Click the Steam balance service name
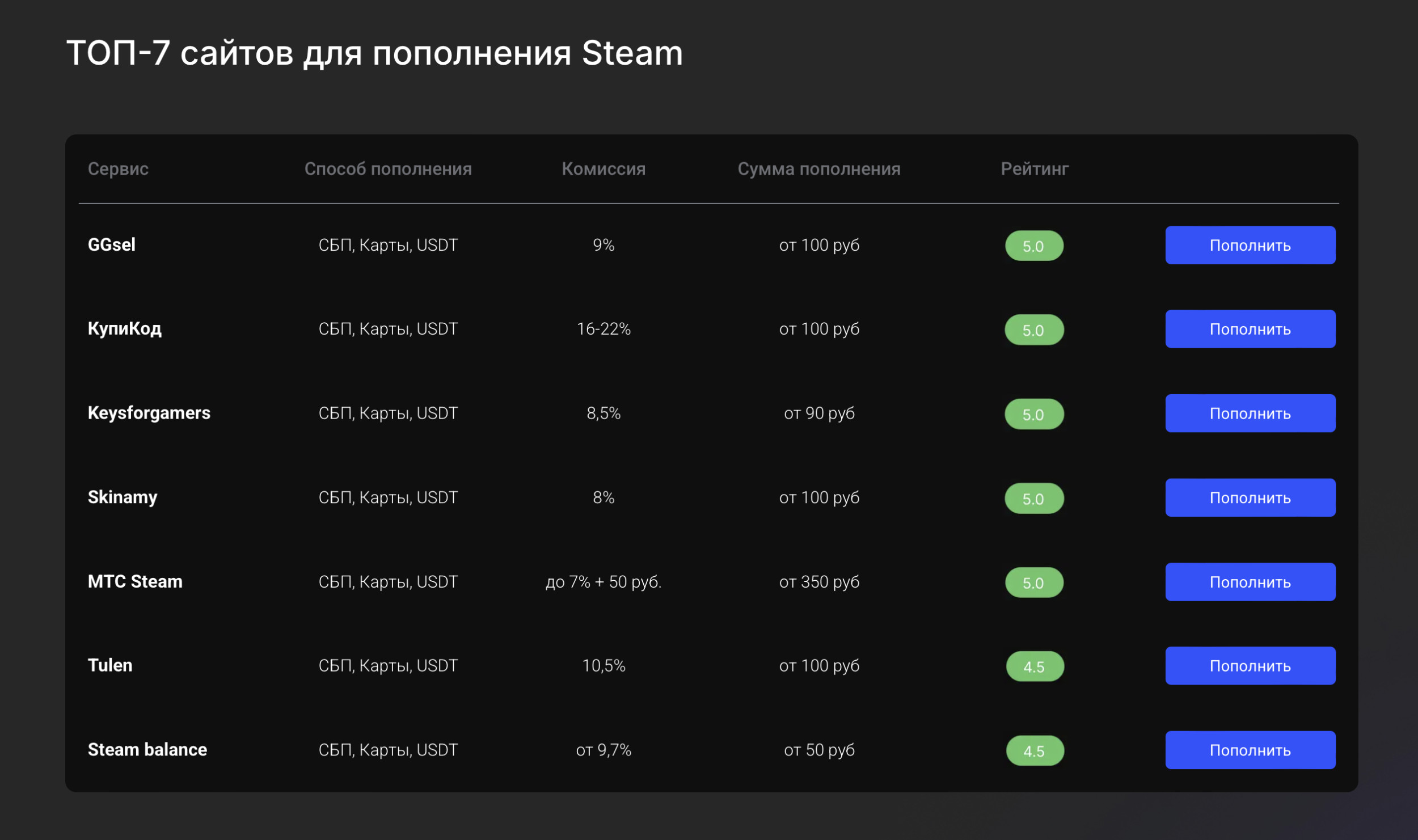Screen dimensions: 1418x840 point(147,749)
